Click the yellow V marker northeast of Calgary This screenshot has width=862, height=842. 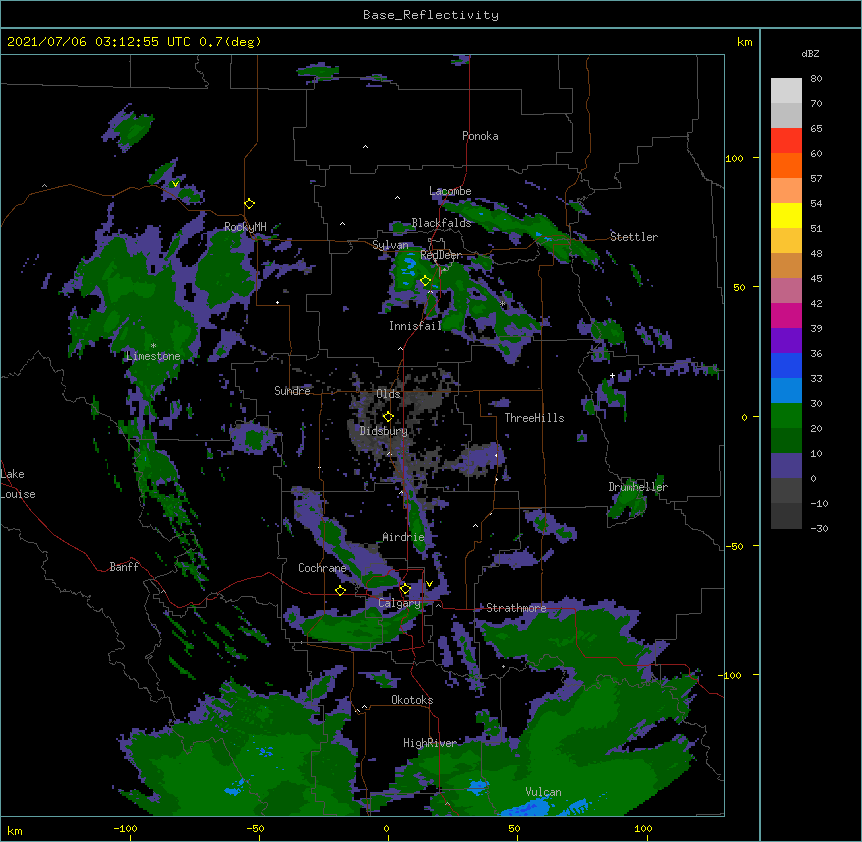point(429,584)
